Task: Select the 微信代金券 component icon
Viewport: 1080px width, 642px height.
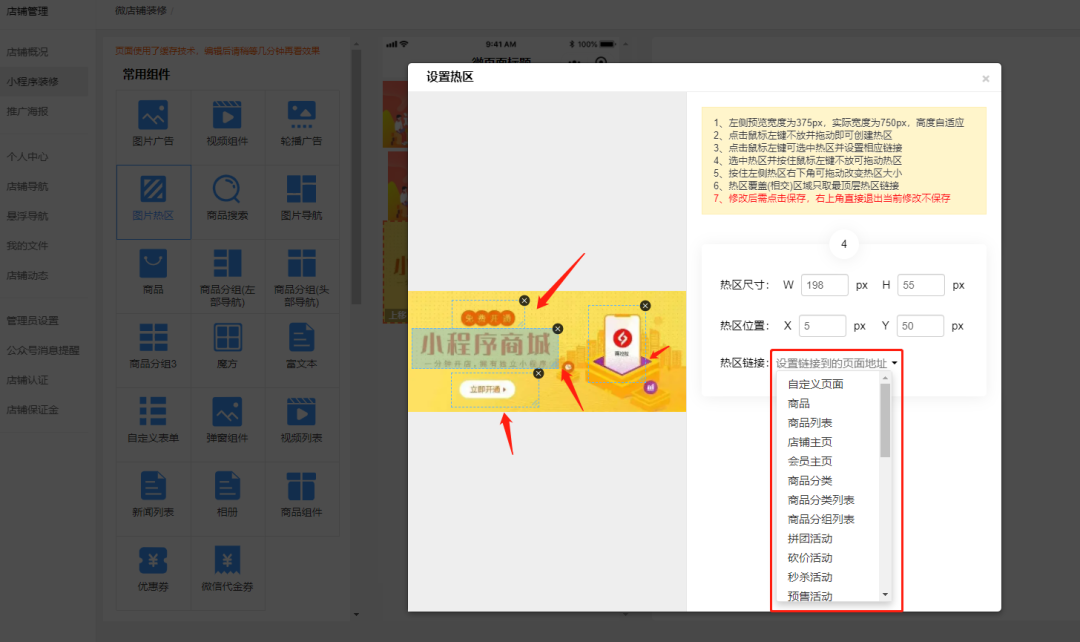Action: coord(227,561)
